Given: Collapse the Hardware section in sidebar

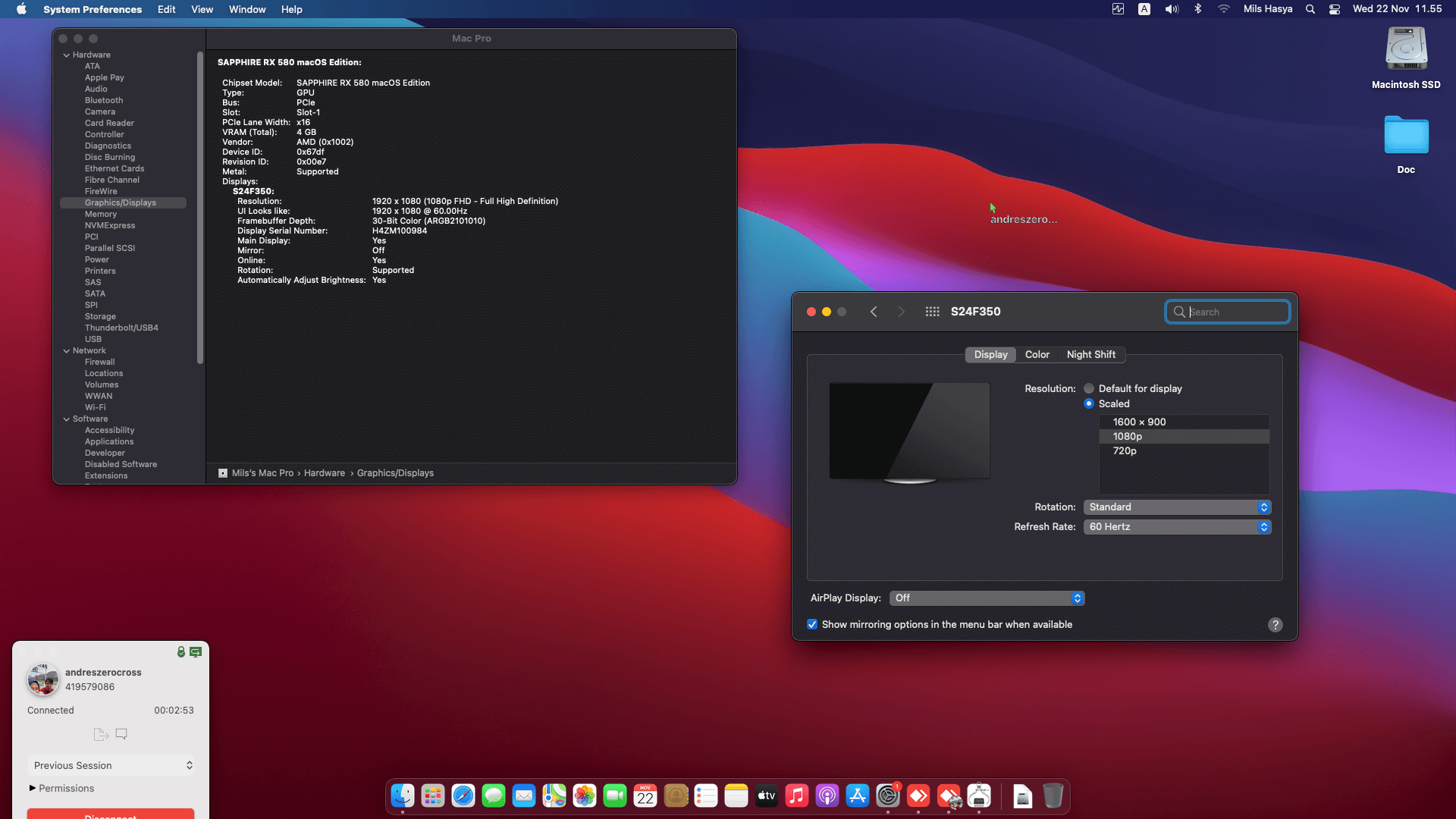Looking at the screenshot, I should [66, 55].
